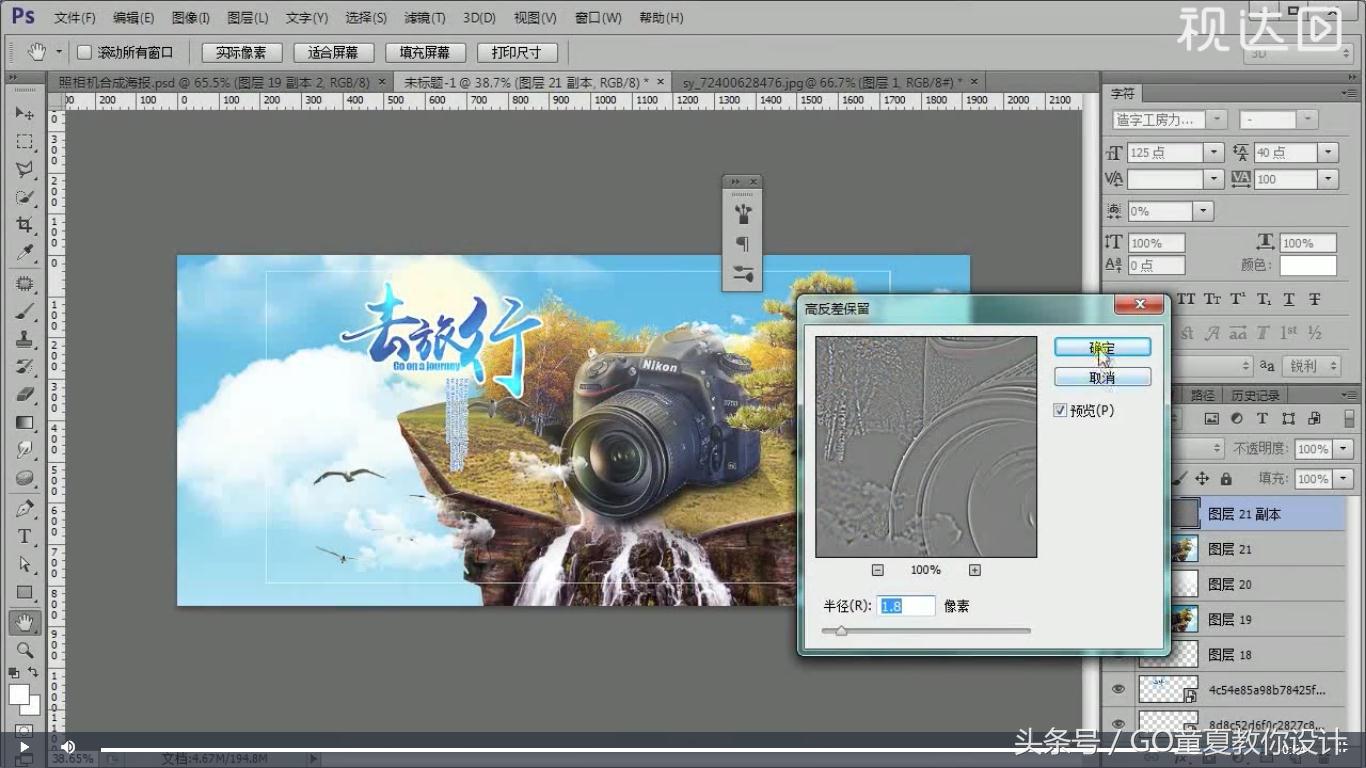Select the Crop tool
Viewport: 1366px width, 768px height.
24,224
